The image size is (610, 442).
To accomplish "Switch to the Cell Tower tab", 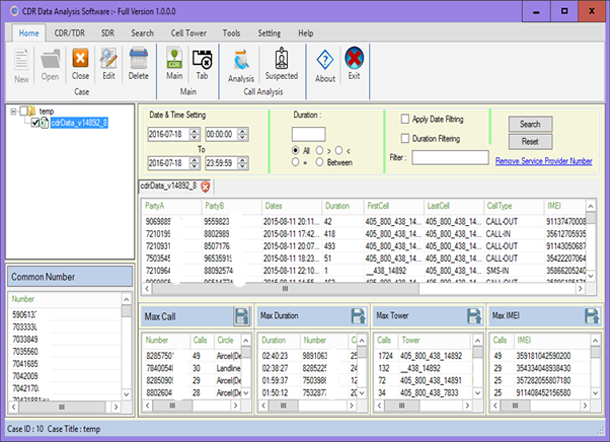I will (190, 33).
